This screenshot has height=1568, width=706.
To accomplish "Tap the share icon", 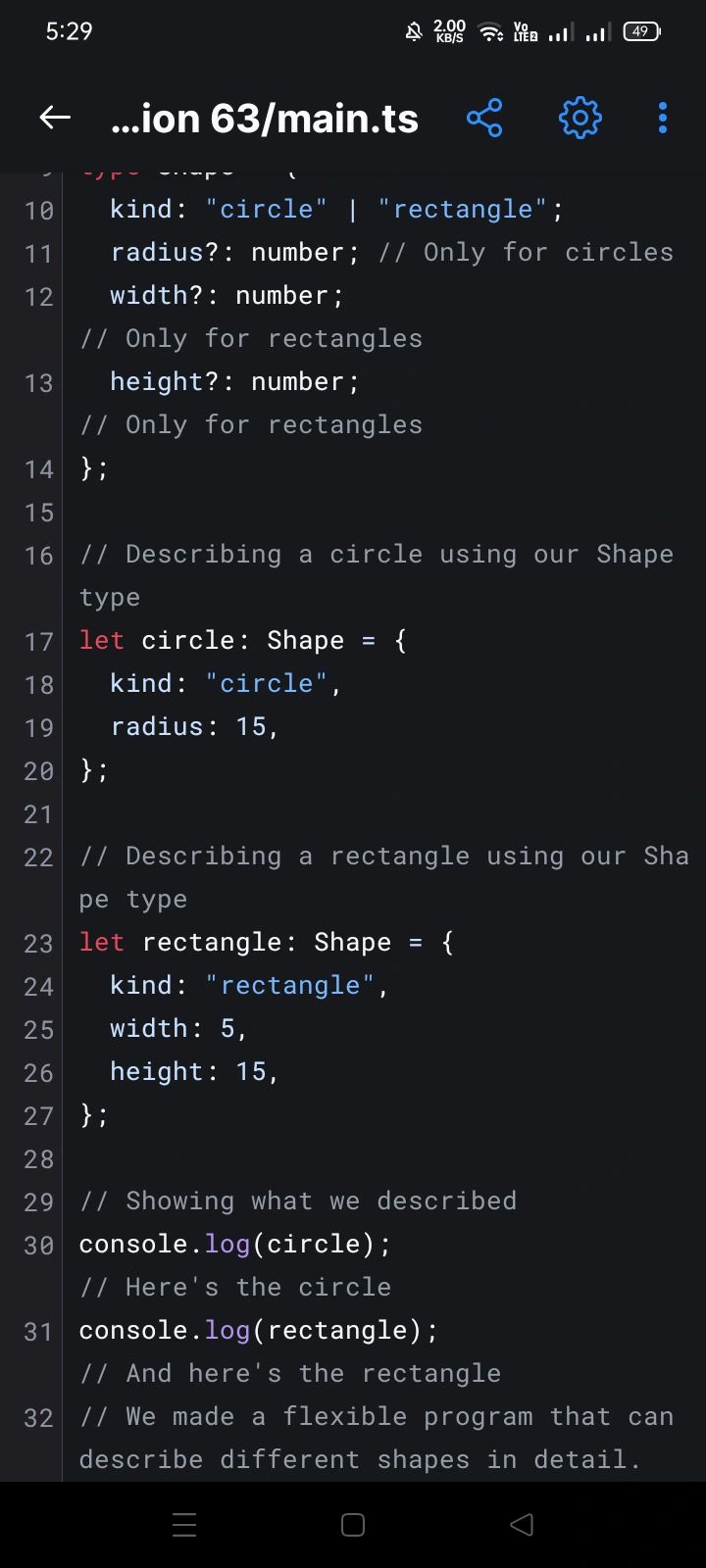I will 484,119.
